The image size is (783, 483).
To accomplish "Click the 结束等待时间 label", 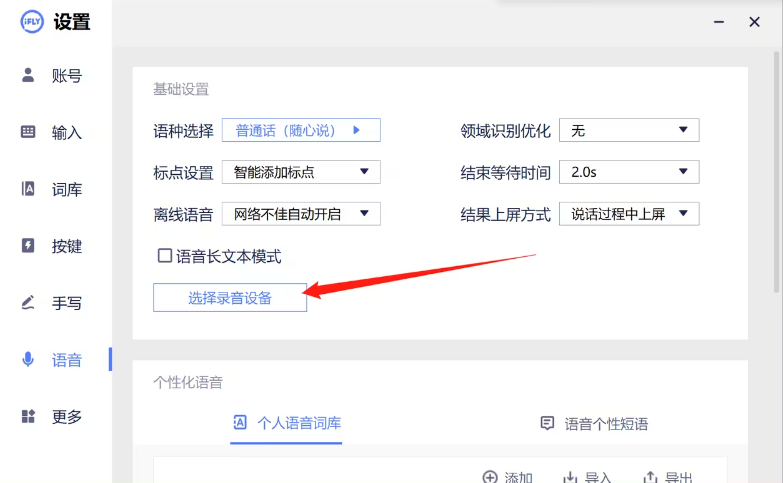I will [505, 173].
